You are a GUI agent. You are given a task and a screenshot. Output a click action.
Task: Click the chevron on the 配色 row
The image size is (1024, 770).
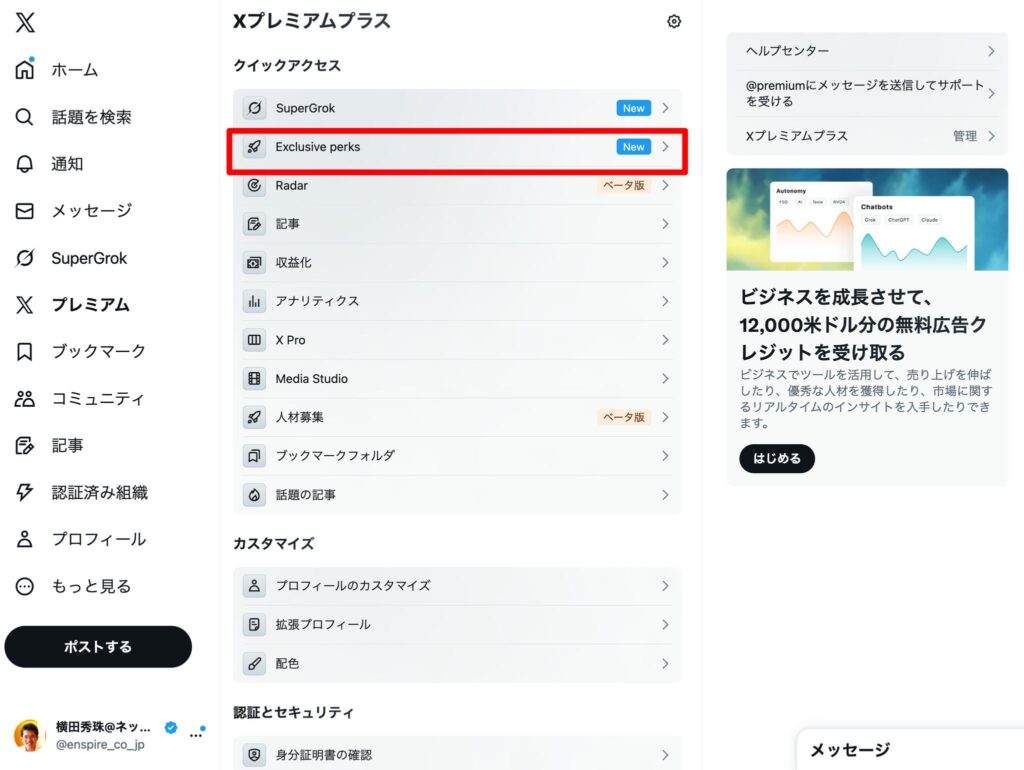pos(665,664)
